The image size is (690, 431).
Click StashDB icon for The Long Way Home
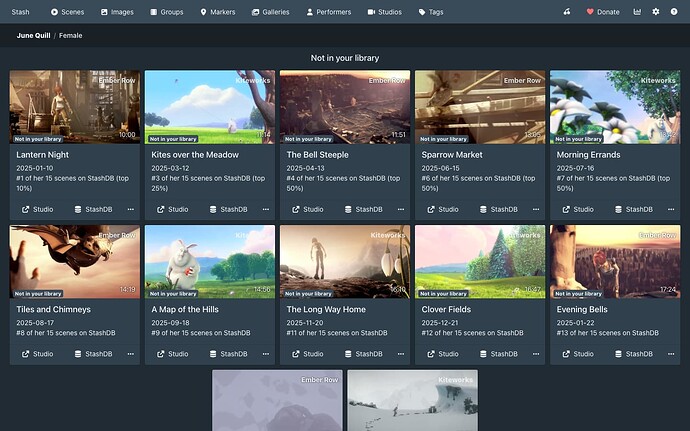(348, 354)
